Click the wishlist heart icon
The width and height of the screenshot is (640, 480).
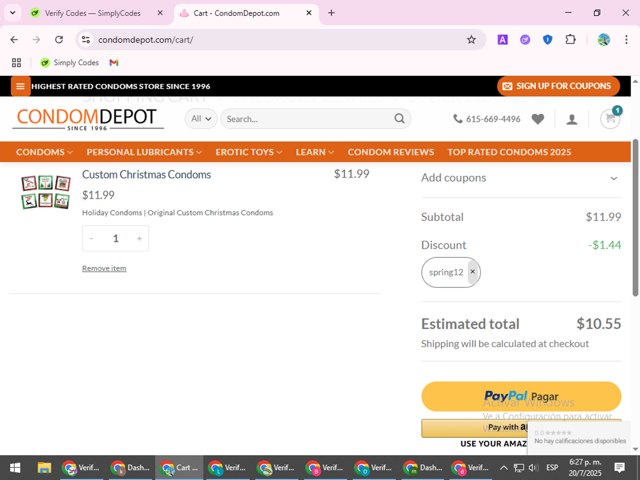[x=538, y=119]
